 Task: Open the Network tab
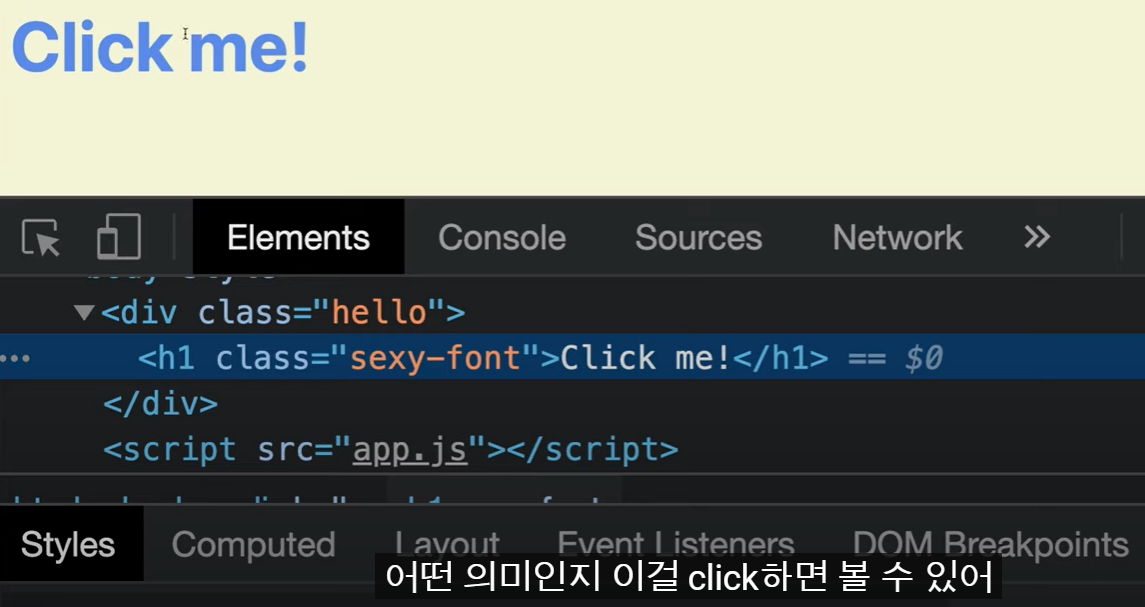click(x=897, y=237)
